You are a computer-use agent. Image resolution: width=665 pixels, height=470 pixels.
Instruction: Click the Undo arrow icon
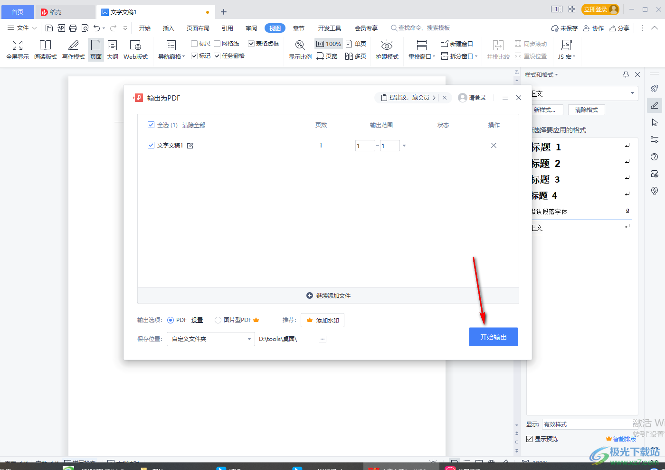[x=97, y=28]
